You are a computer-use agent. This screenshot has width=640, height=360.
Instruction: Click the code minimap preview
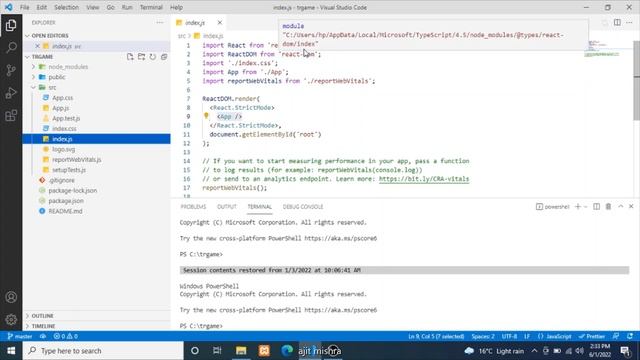tap(602, 48)
